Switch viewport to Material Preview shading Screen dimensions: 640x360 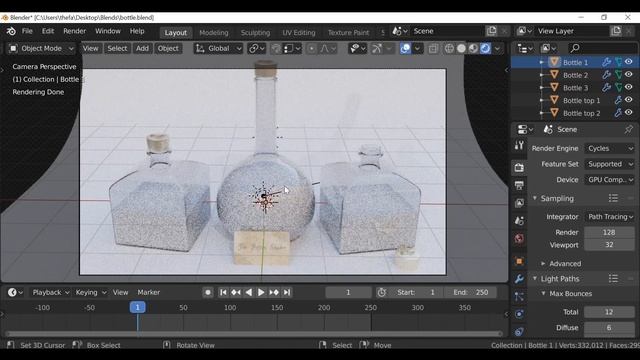(473, 48)
